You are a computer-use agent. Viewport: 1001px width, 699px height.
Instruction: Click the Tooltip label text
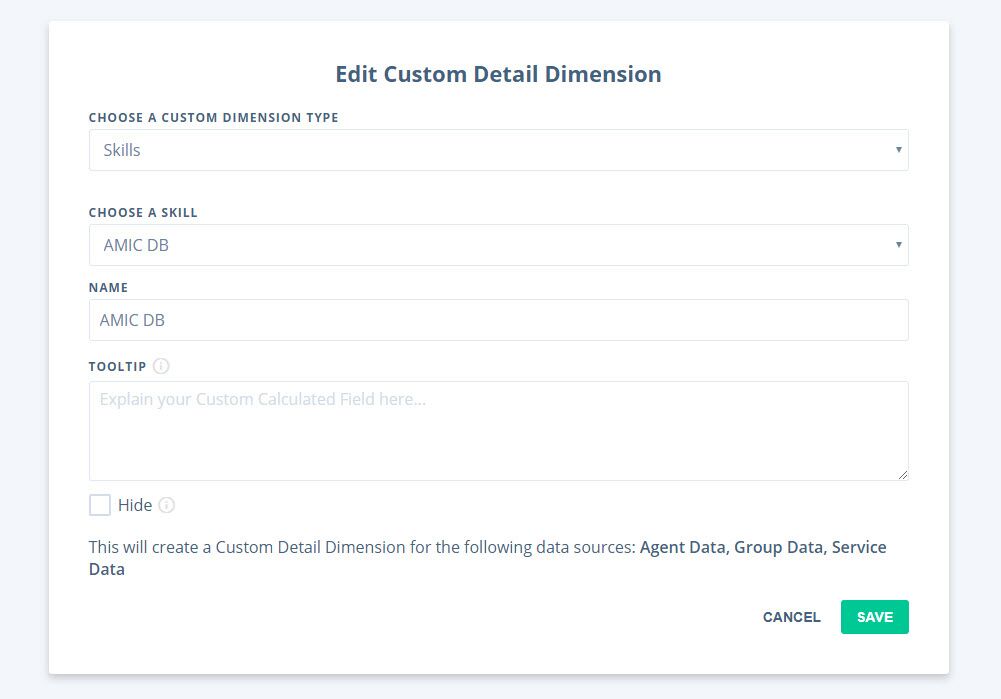117,367
